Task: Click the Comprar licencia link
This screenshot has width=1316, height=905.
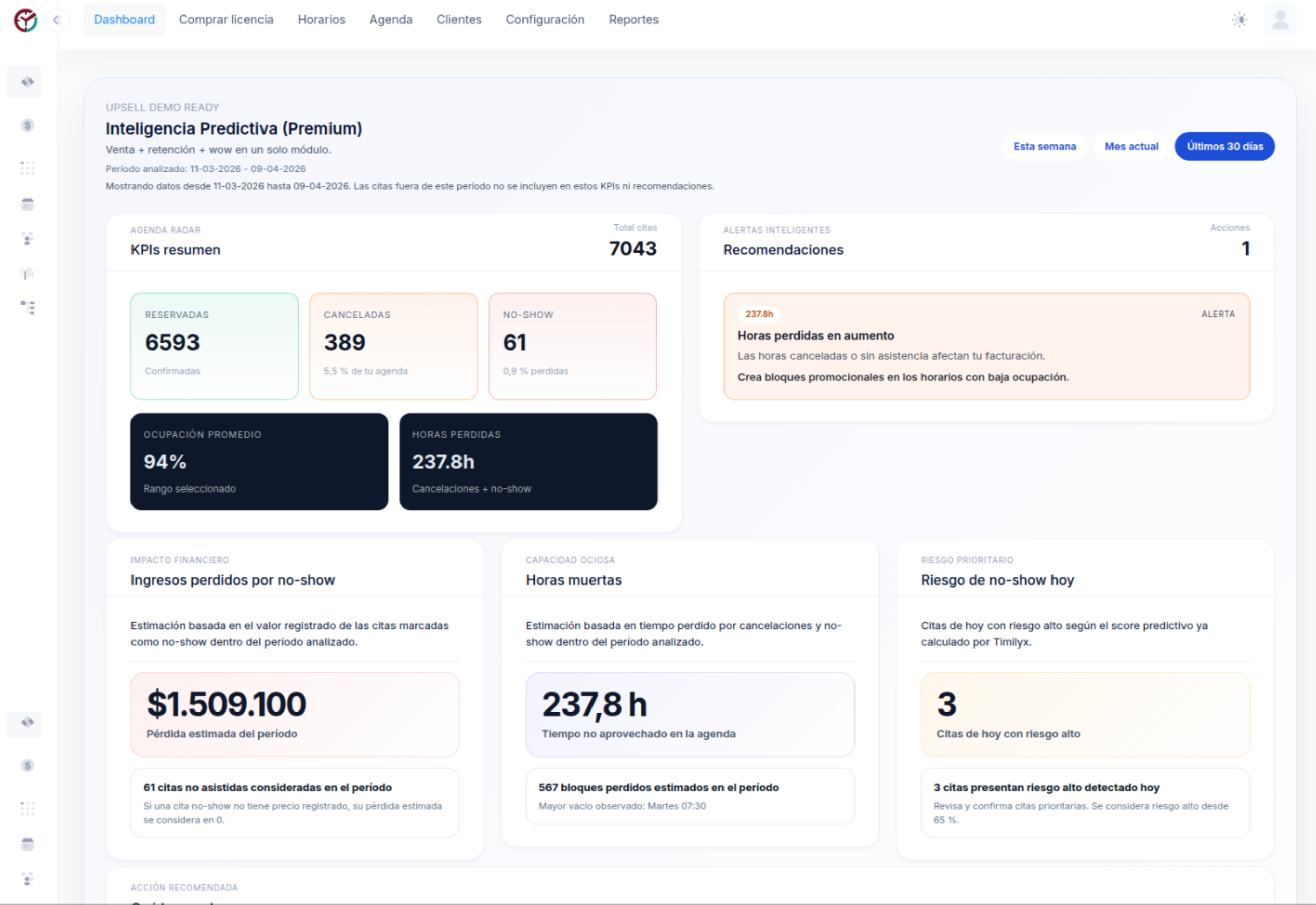Action: pos(226,19)
